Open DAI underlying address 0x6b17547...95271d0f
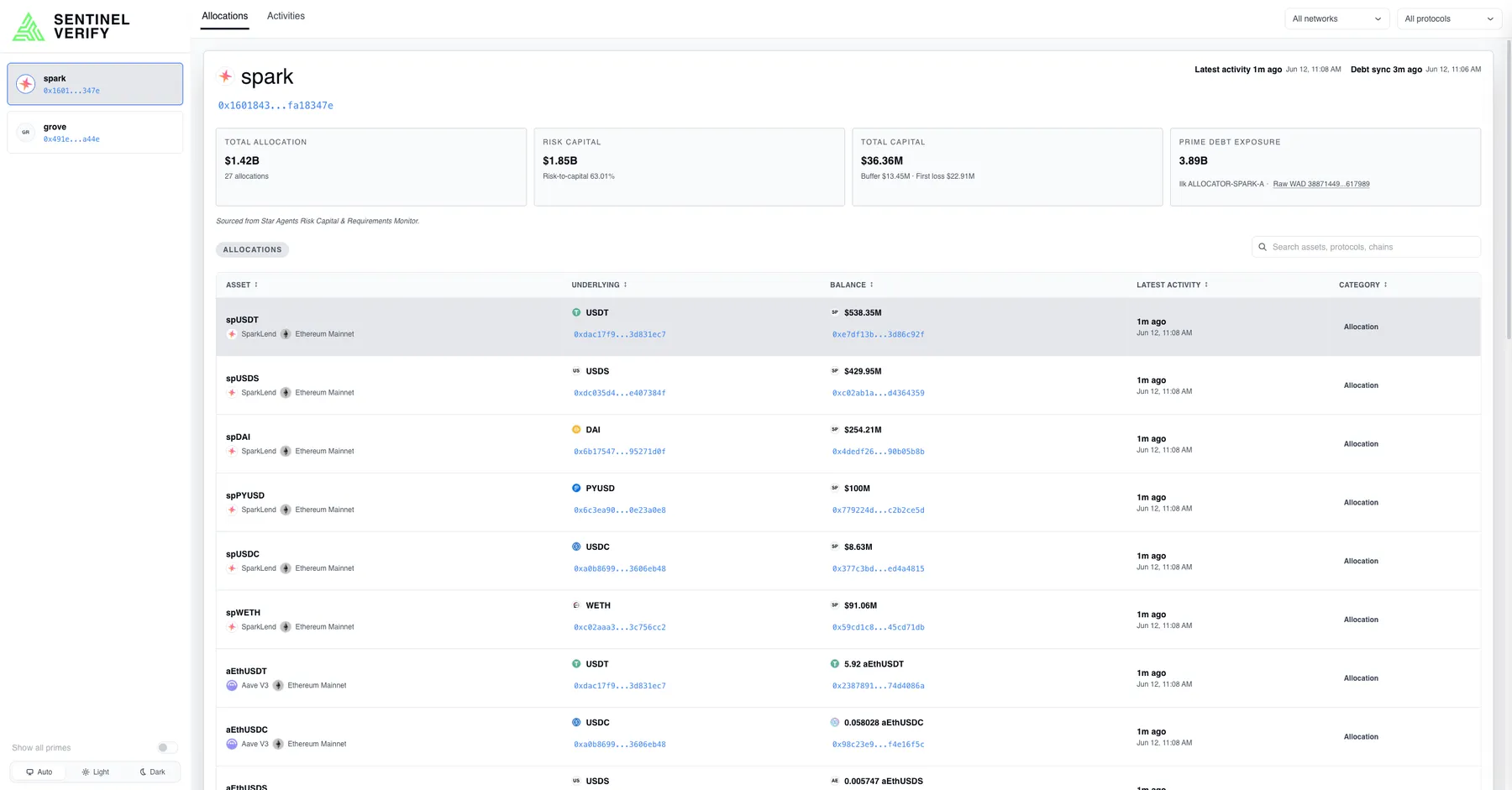The image size is (1512, 790). tap(620, 452)
